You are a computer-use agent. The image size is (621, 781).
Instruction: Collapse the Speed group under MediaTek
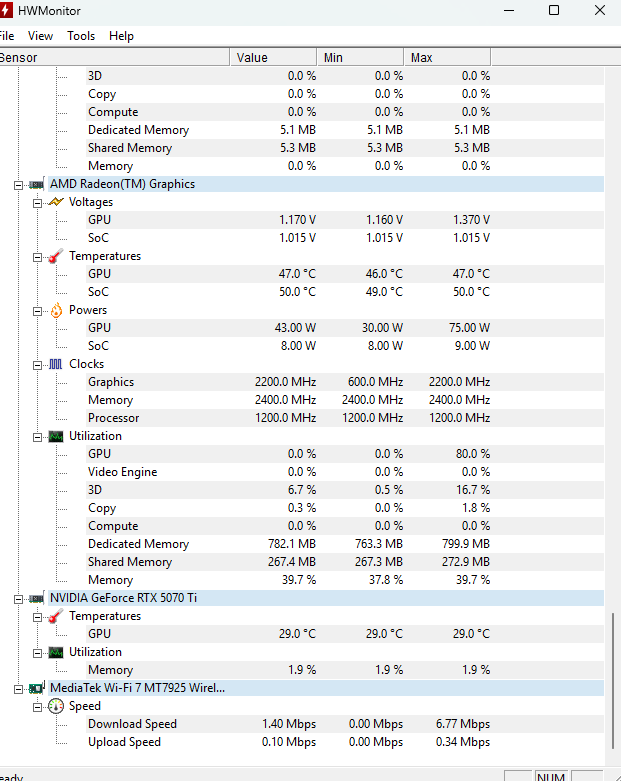pyautogui.click(x=37, y=707)
